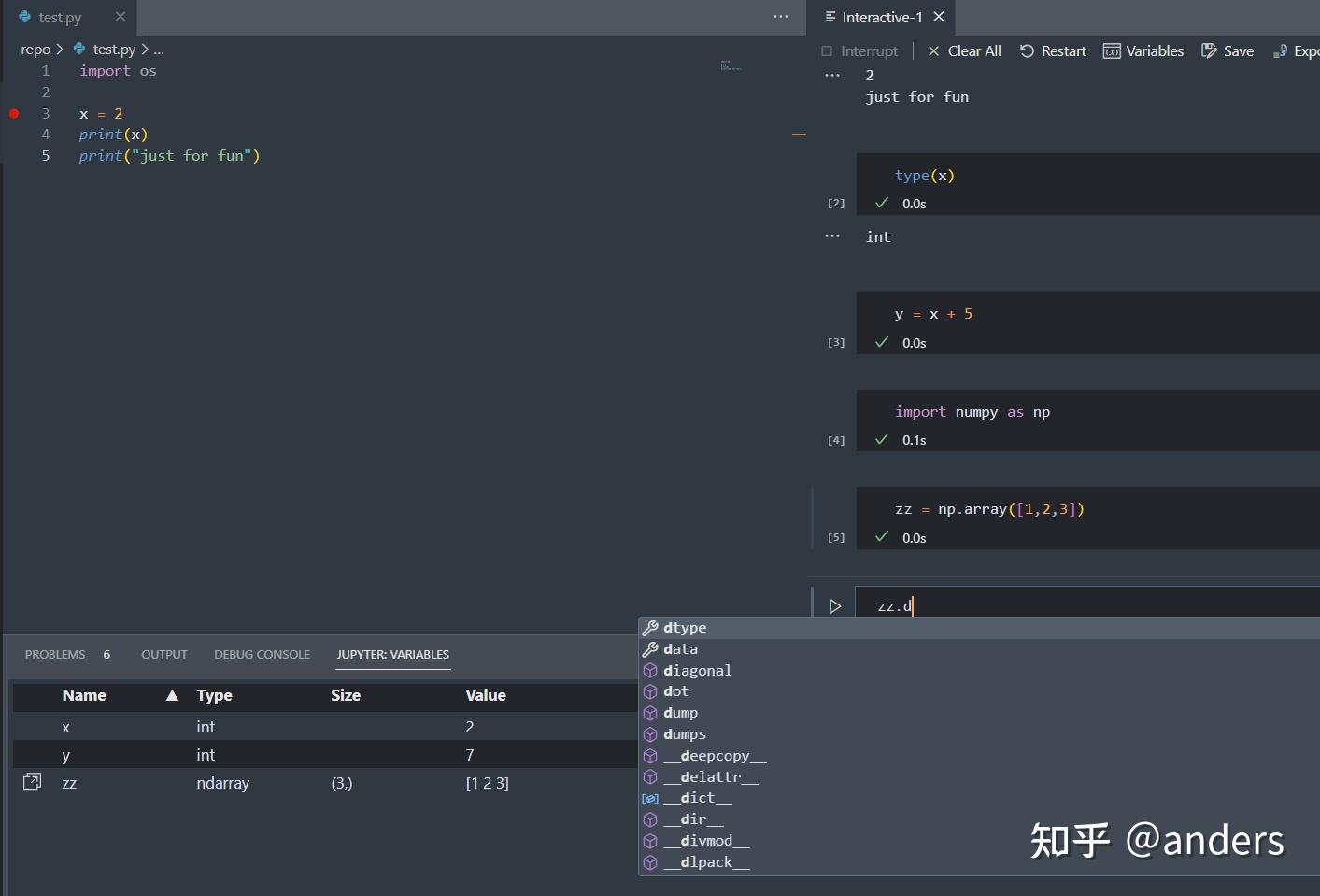Viewport: 1320px width, 896px height.
Task: Open more actions next to int output
Action: [831, 235]
